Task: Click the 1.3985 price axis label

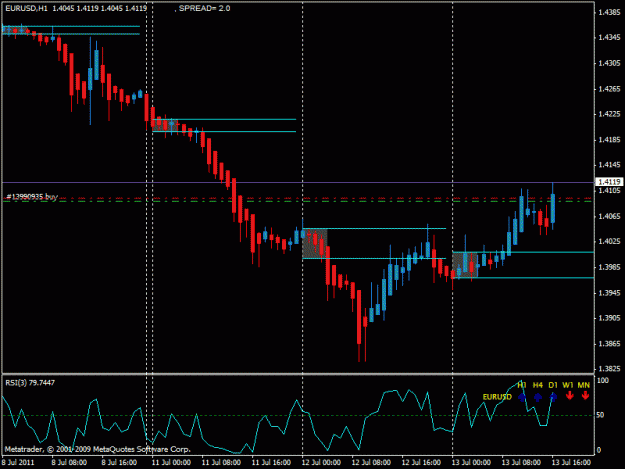Action: [609, 267]
